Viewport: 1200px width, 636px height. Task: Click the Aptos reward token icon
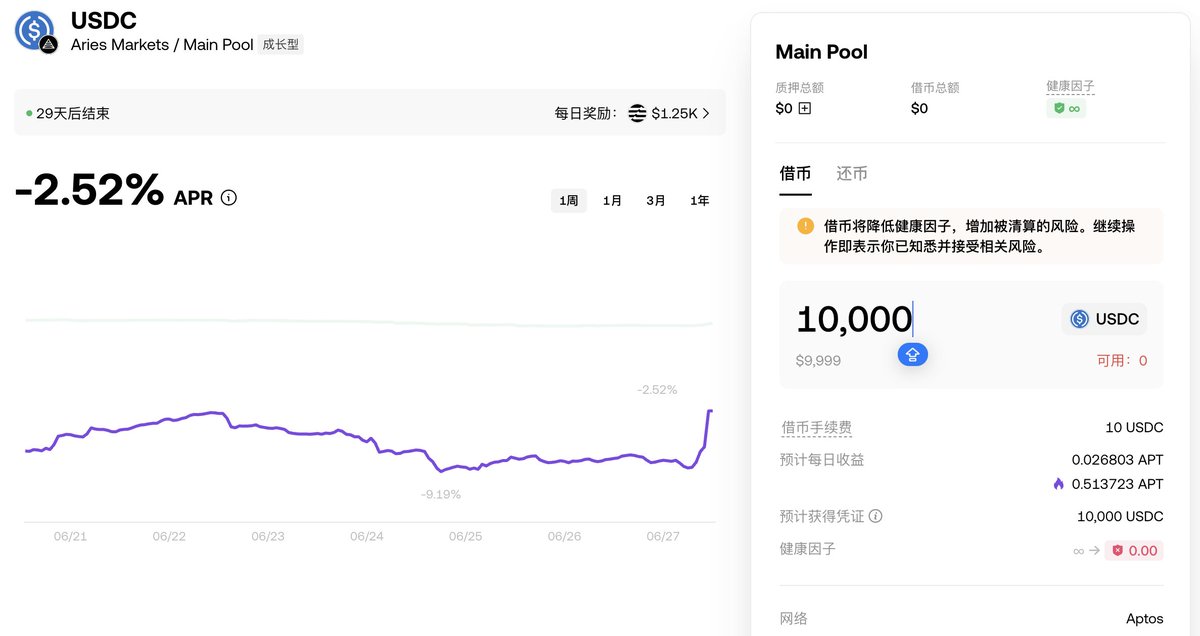tap(637, 113)
